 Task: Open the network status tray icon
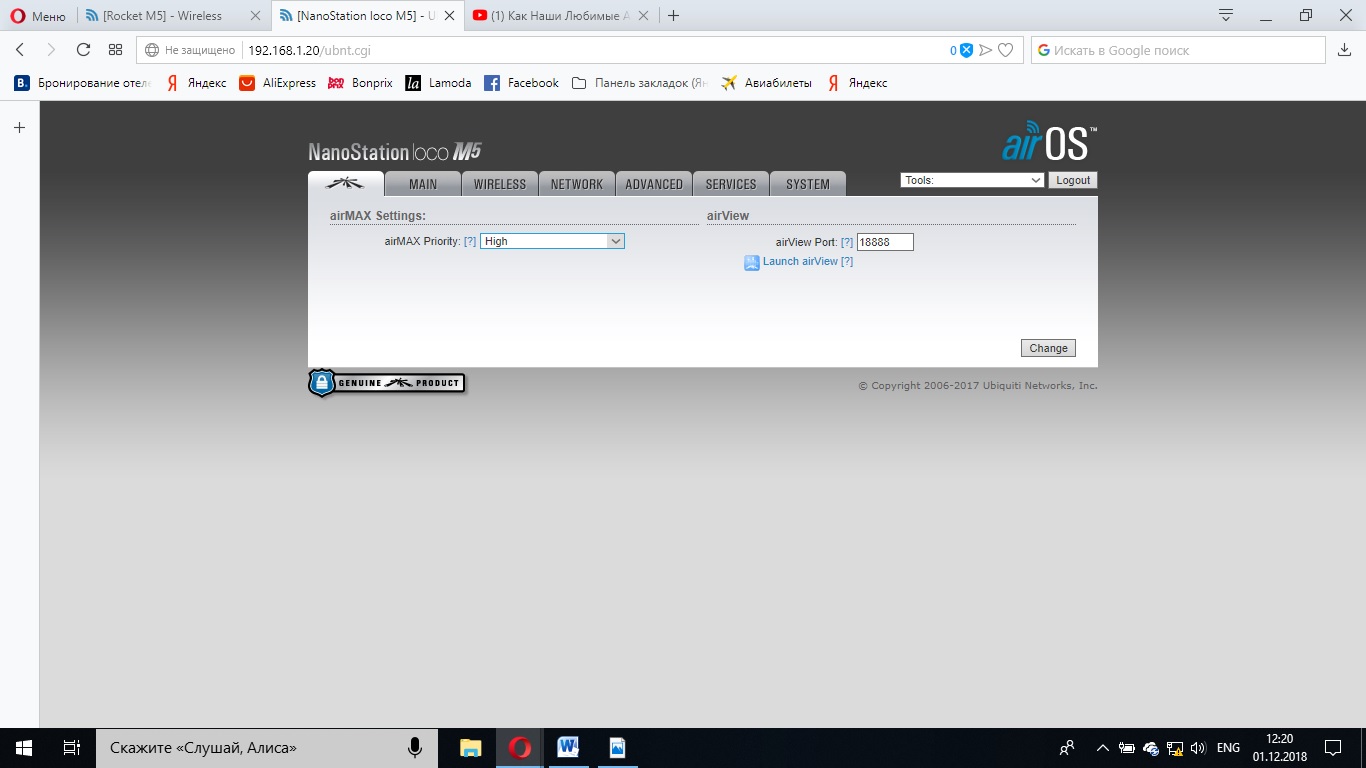(1175, 747)
